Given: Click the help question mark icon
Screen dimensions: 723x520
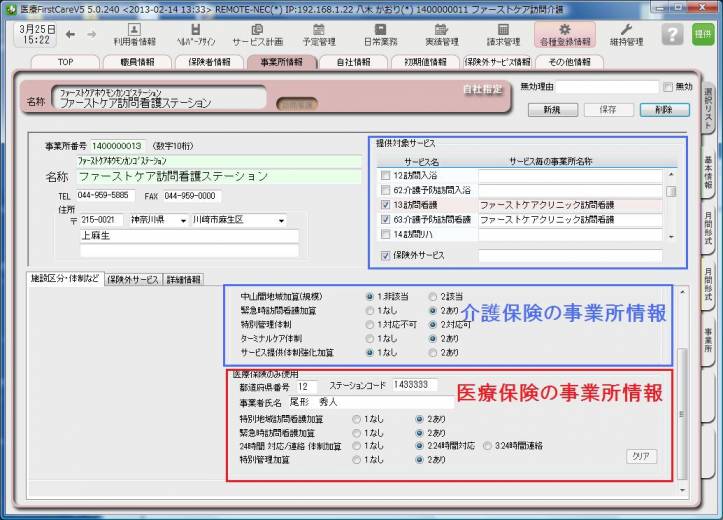Looking at the screenshot, I should [x=673, y=34].
